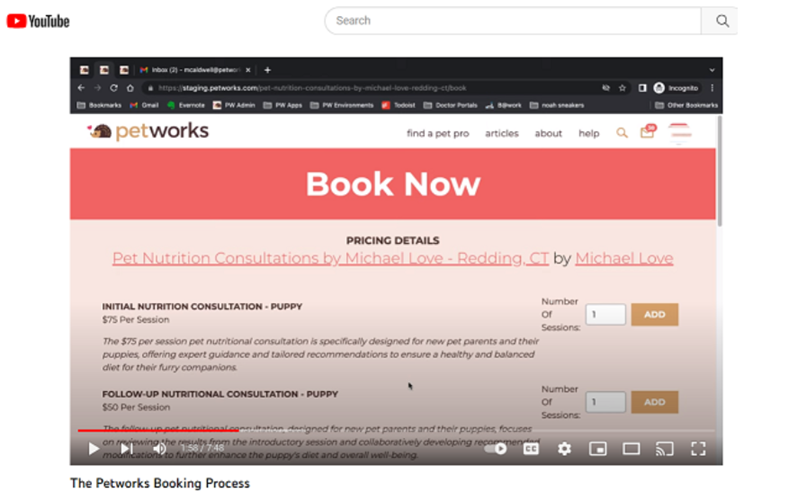Close the Inbox (2) Gmail tab
Viewport: 788px width, 501px height.
pos(248,70)
